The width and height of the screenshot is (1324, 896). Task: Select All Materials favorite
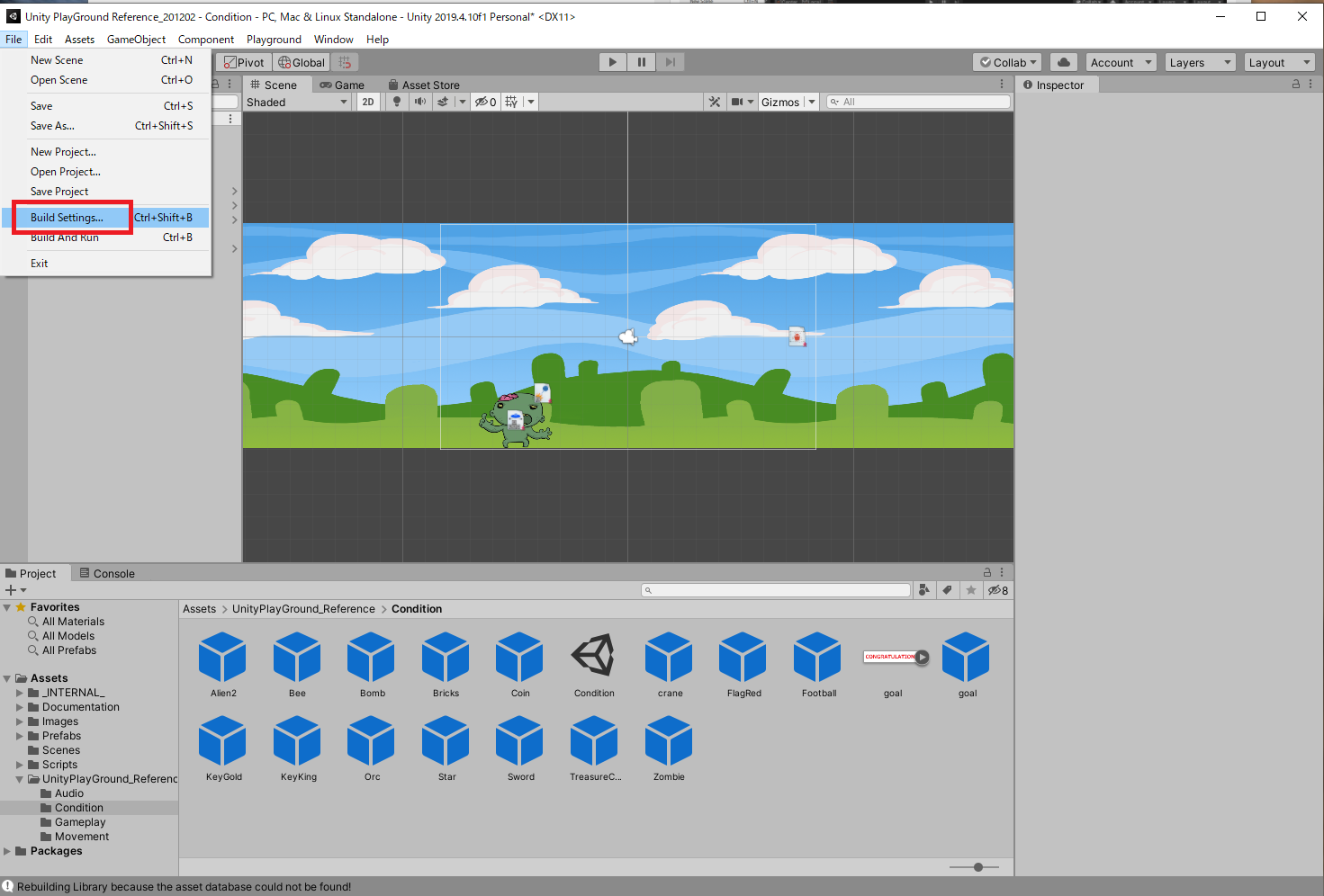(x=73, y=622)
